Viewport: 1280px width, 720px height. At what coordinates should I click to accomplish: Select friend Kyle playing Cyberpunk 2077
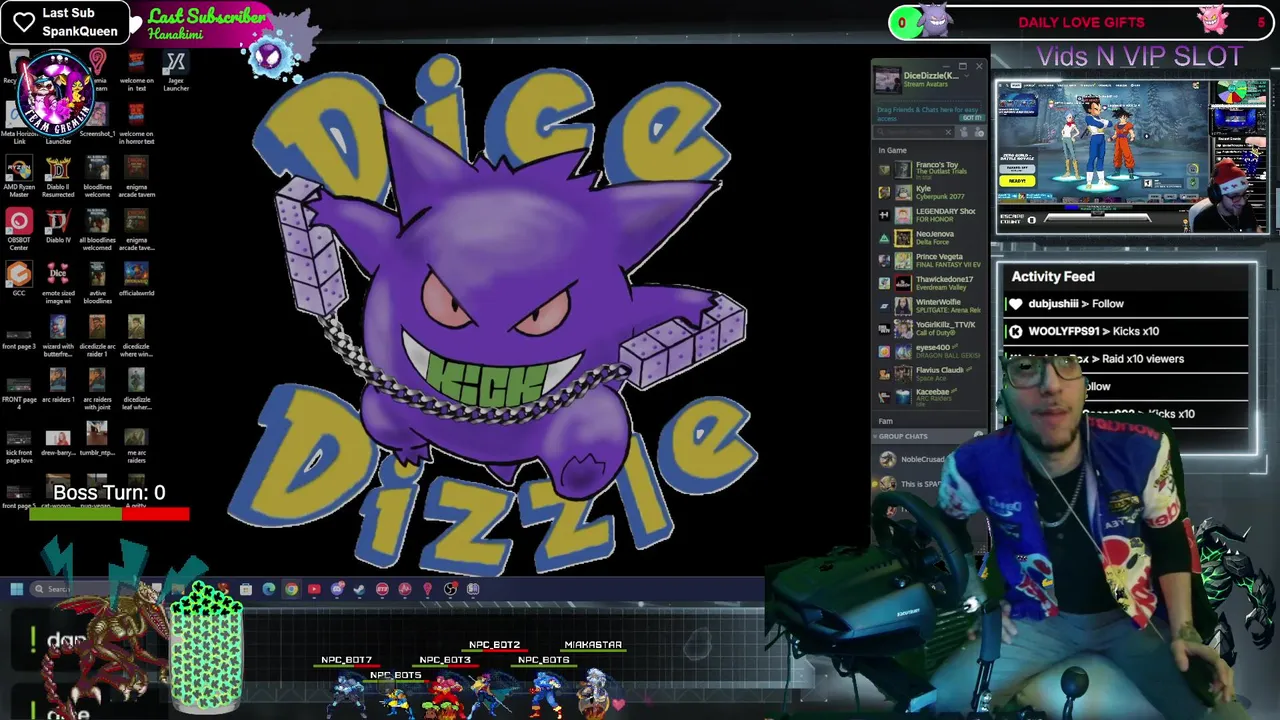(x=930, y=192)
